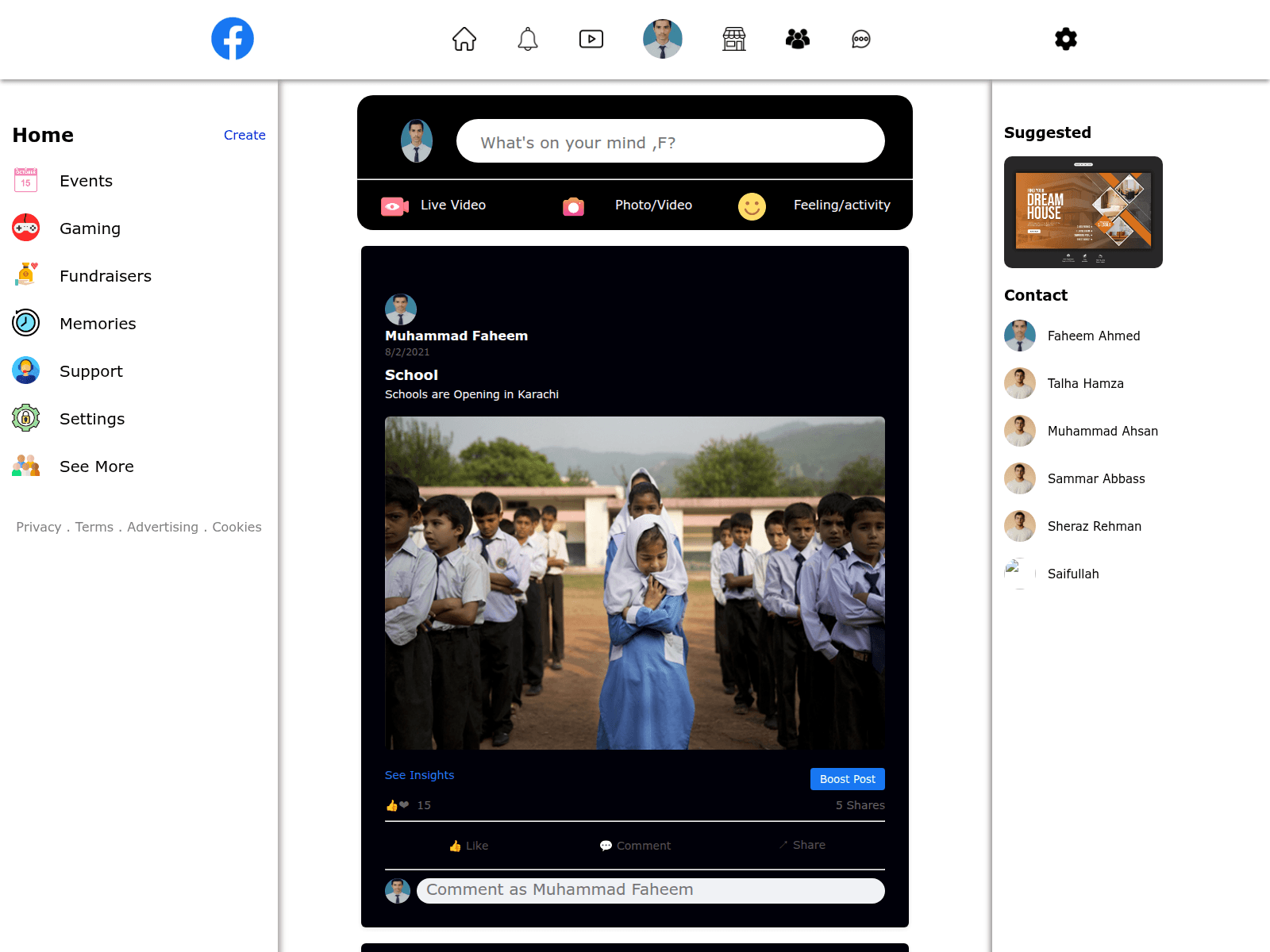Click the Fundraisers icon
The width and height of the screenshot is (1270, 952).
pyautogui.click(x=26, y=276)
